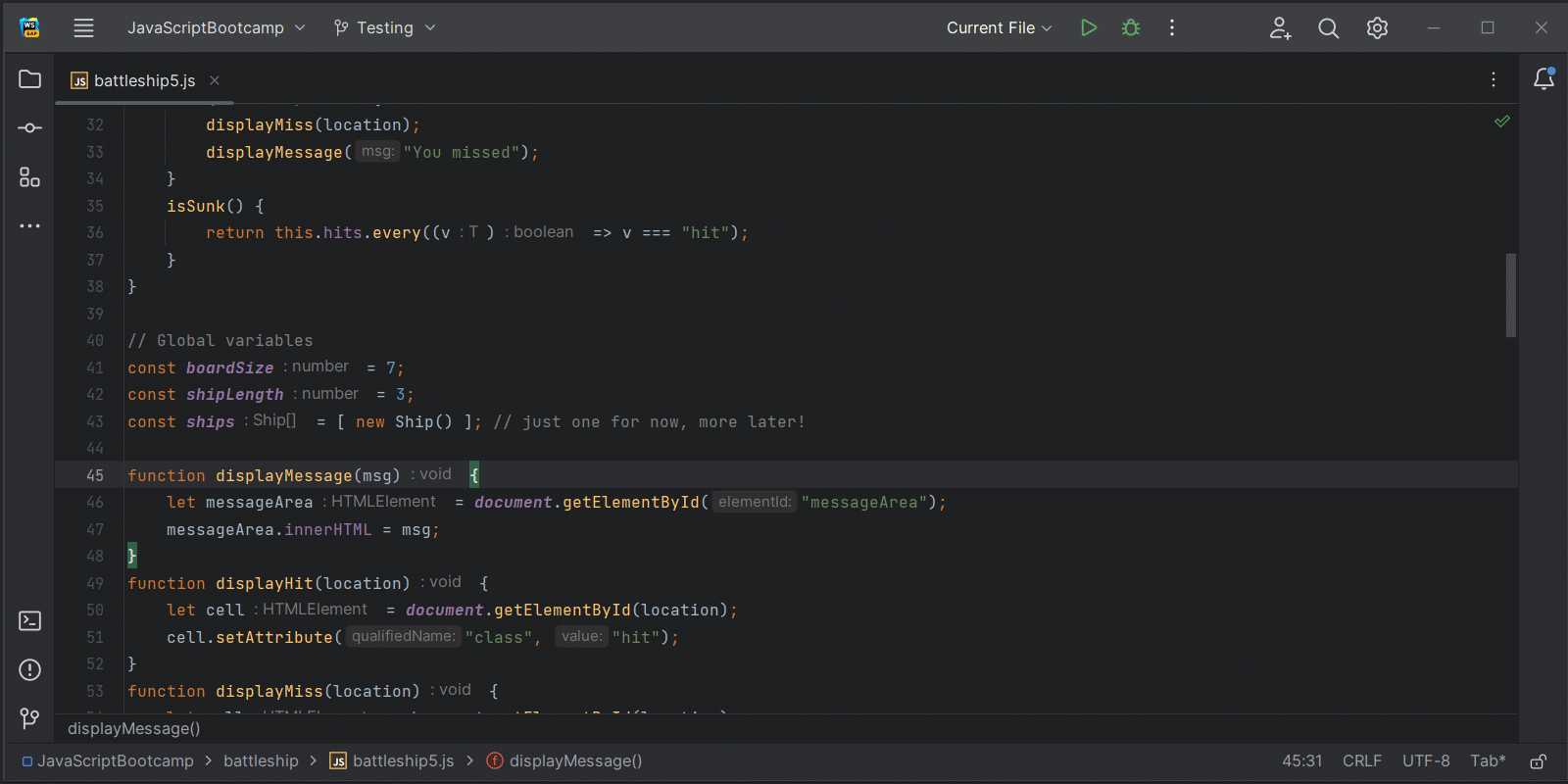
Task: Click the displayMiss function name on line 53
Action: (x=269, y=691)
